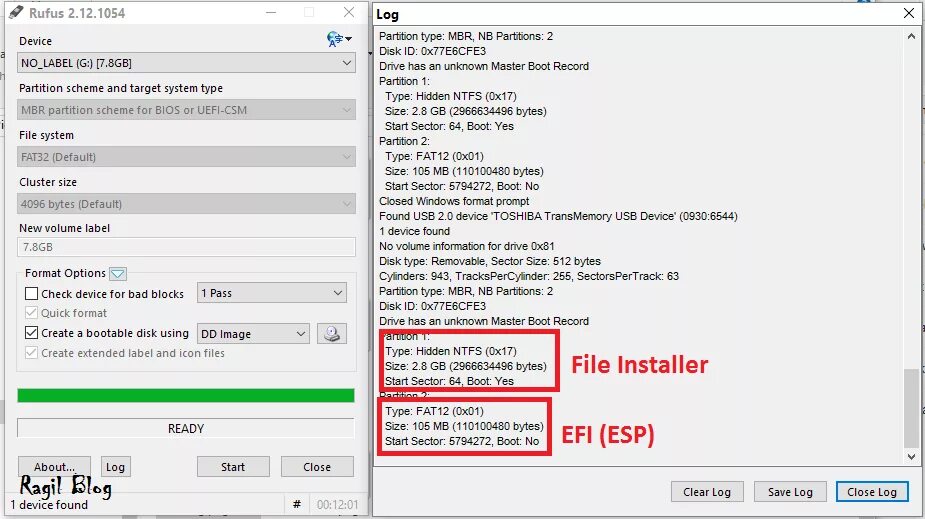Click the READY status bar
The width and height of the screenshot is (925, 519).
(x=186, y=429)
